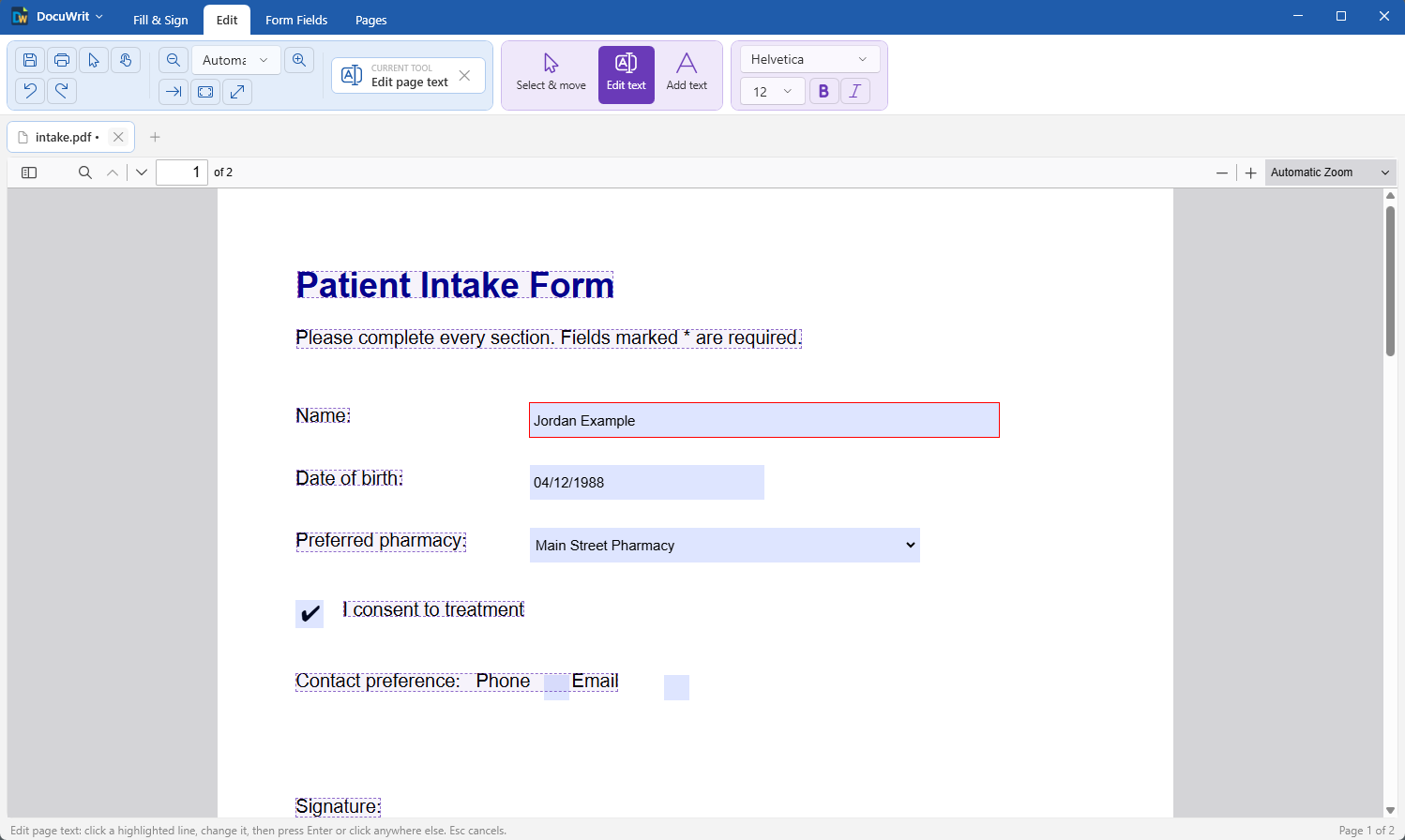
Task: Click the minus zoom button beside Automatic Zoom
Action: coord(1222,172)
